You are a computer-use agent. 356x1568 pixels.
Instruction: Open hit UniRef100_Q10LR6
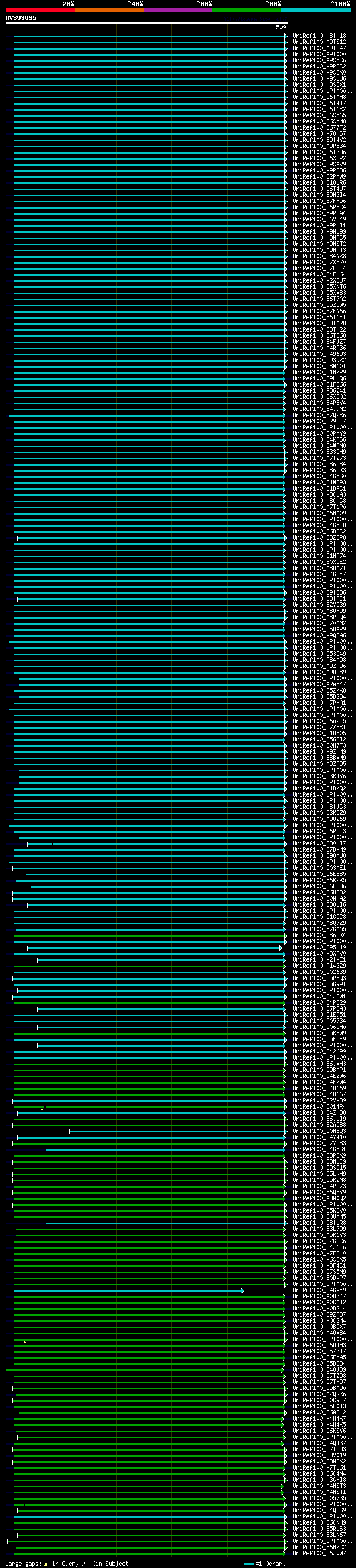coord(319,182)
